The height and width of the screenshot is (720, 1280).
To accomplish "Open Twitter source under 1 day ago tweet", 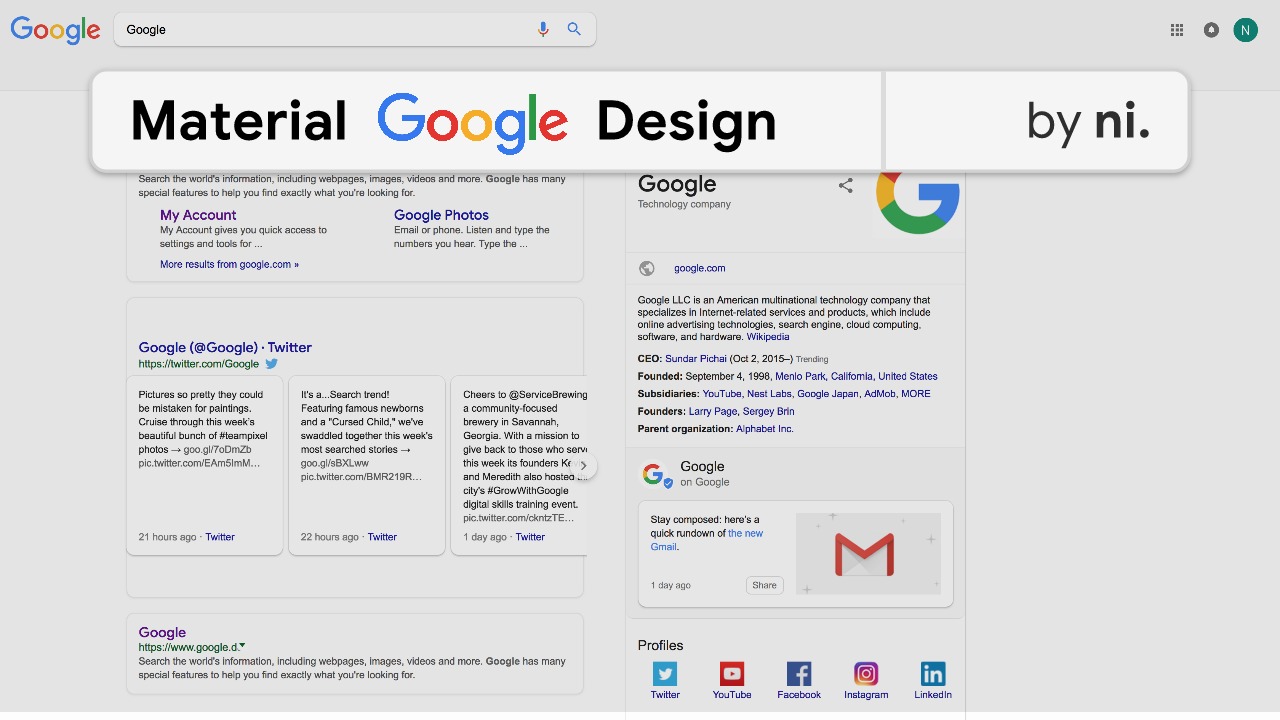I will pyautogui.click(x=530, y=537).
